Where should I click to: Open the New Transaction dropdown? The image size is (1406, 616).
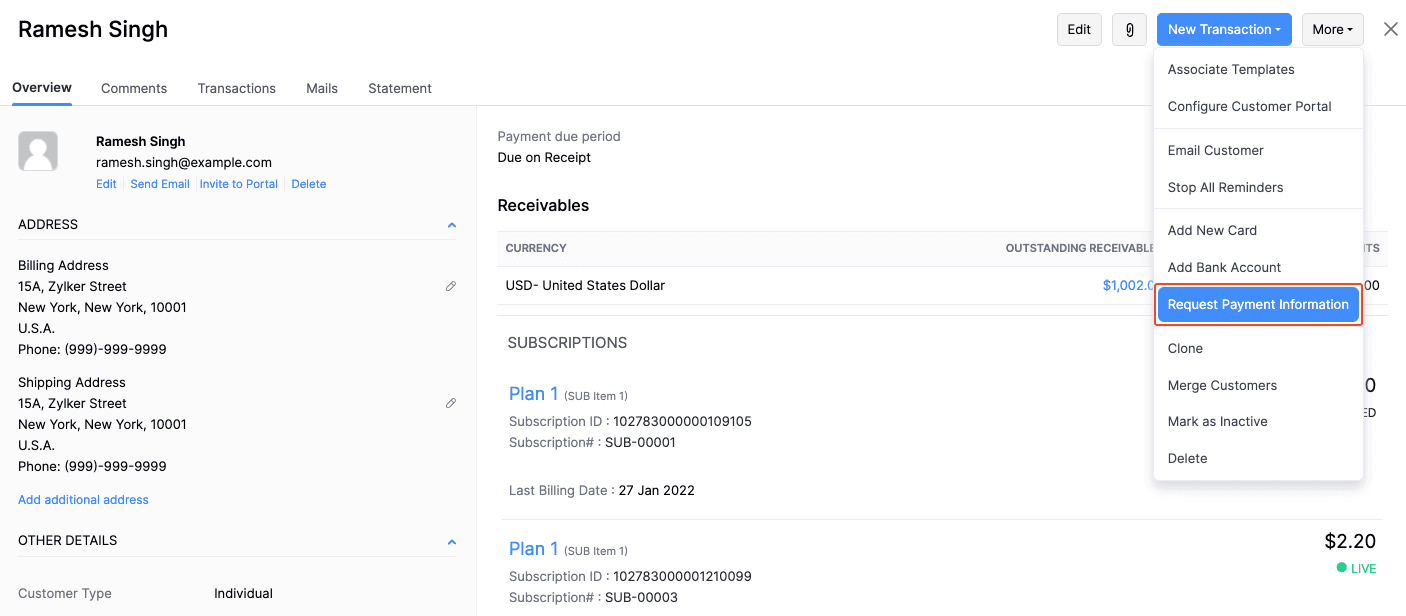click(x=1224, y=29)
